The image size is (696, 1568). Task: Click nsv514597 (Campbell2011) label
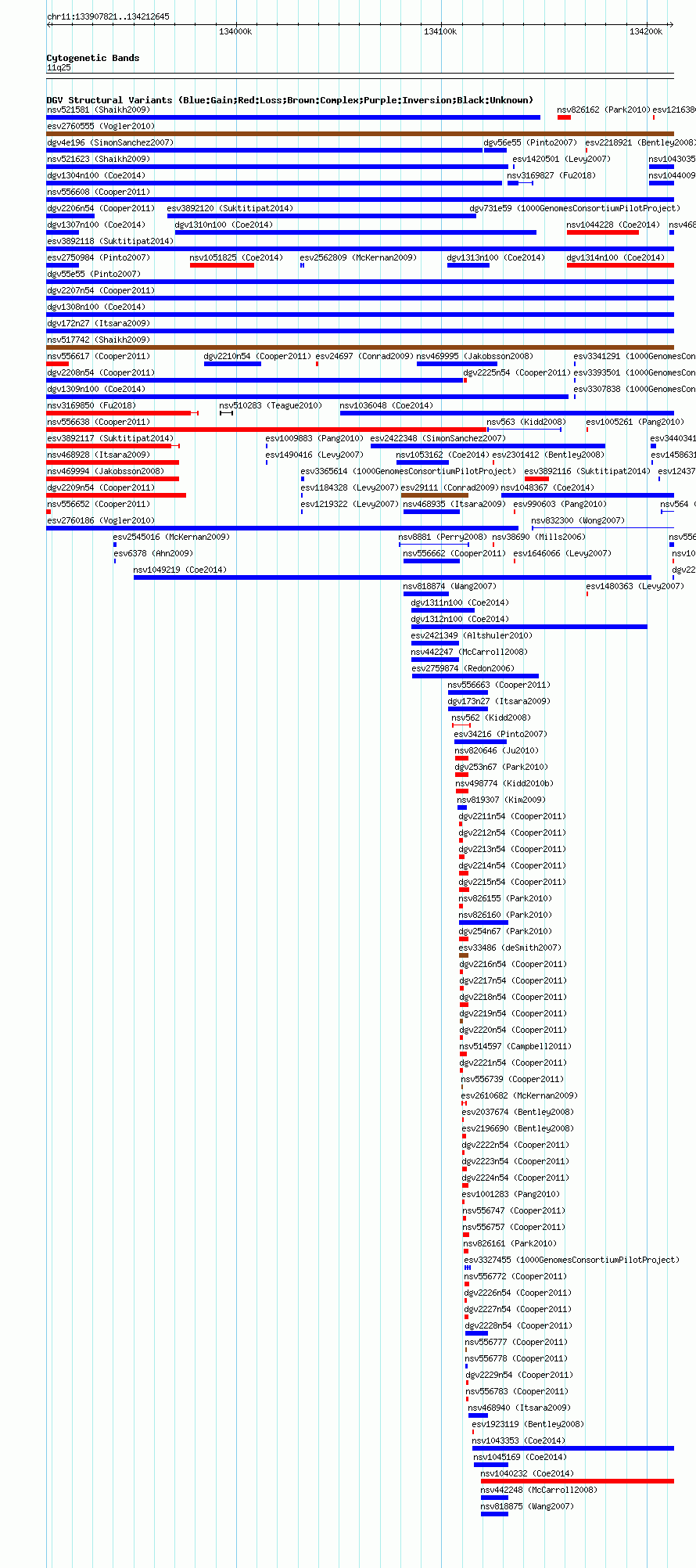[515, 1046]
